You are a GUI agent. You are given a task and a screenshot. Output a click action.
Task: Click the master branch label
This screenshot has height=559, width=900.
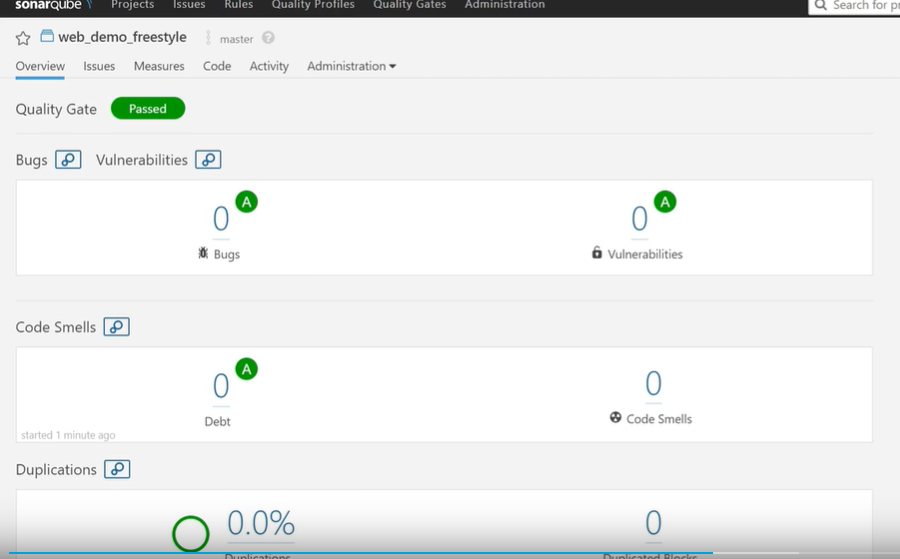(x=236, y=39)
